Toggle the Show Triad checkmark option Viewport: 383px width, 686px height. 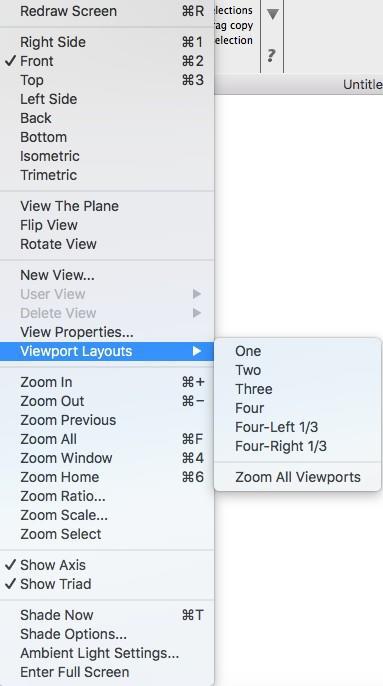(x=107, y=584)
